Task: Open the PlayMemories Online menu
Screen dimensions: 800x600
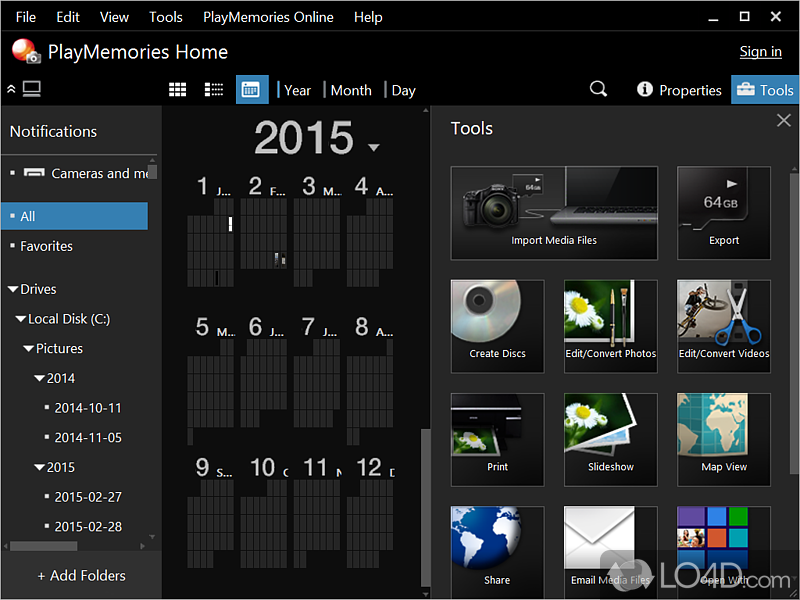Action: [268, 17]
